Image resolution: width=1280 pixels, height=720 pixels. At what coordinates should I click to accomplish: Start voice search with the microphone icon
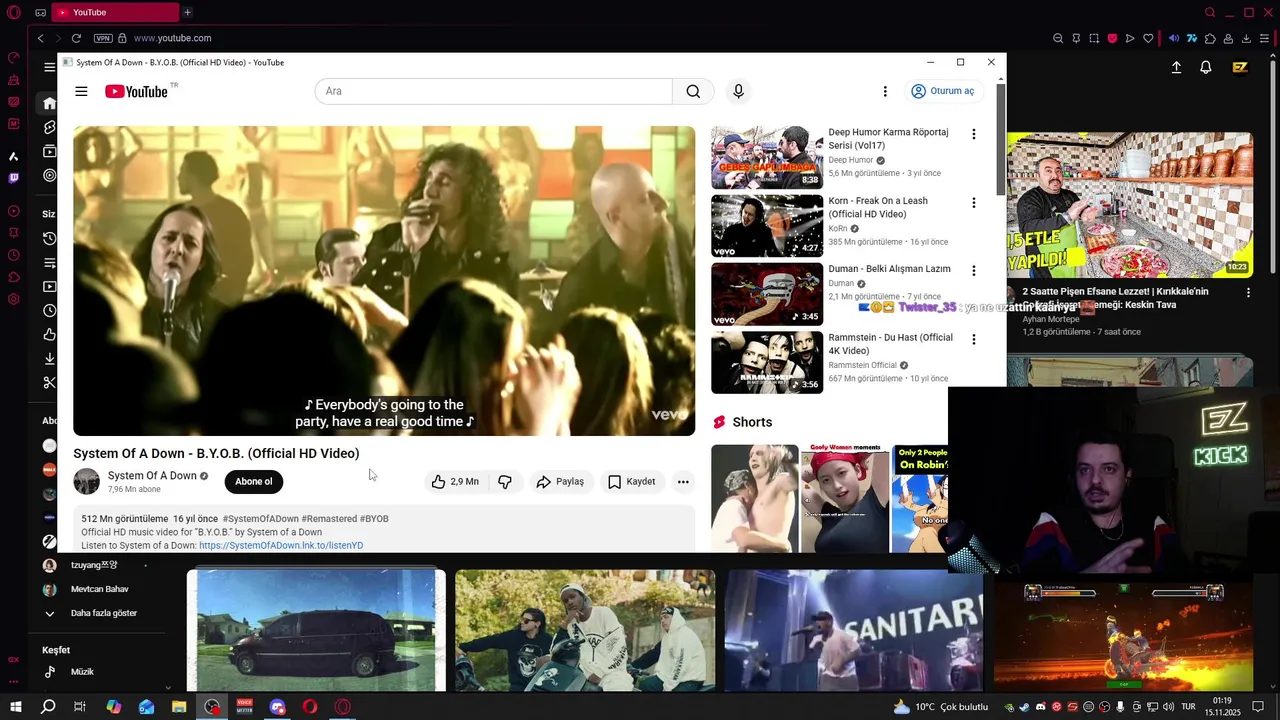click(x=738, y=91)
